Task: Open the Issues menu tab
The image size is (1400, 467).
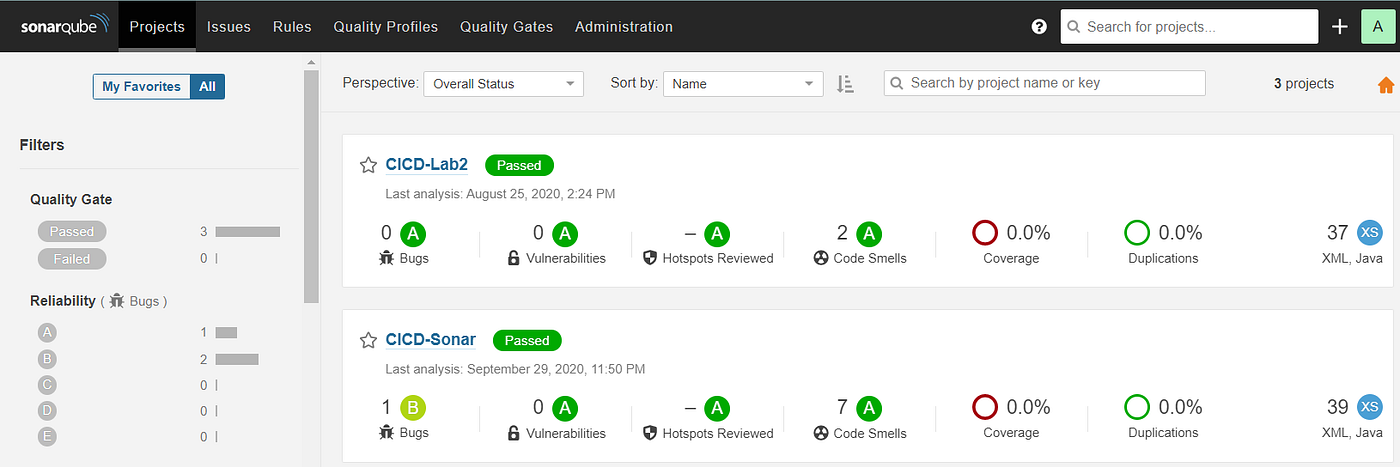Action: (229, 27)
